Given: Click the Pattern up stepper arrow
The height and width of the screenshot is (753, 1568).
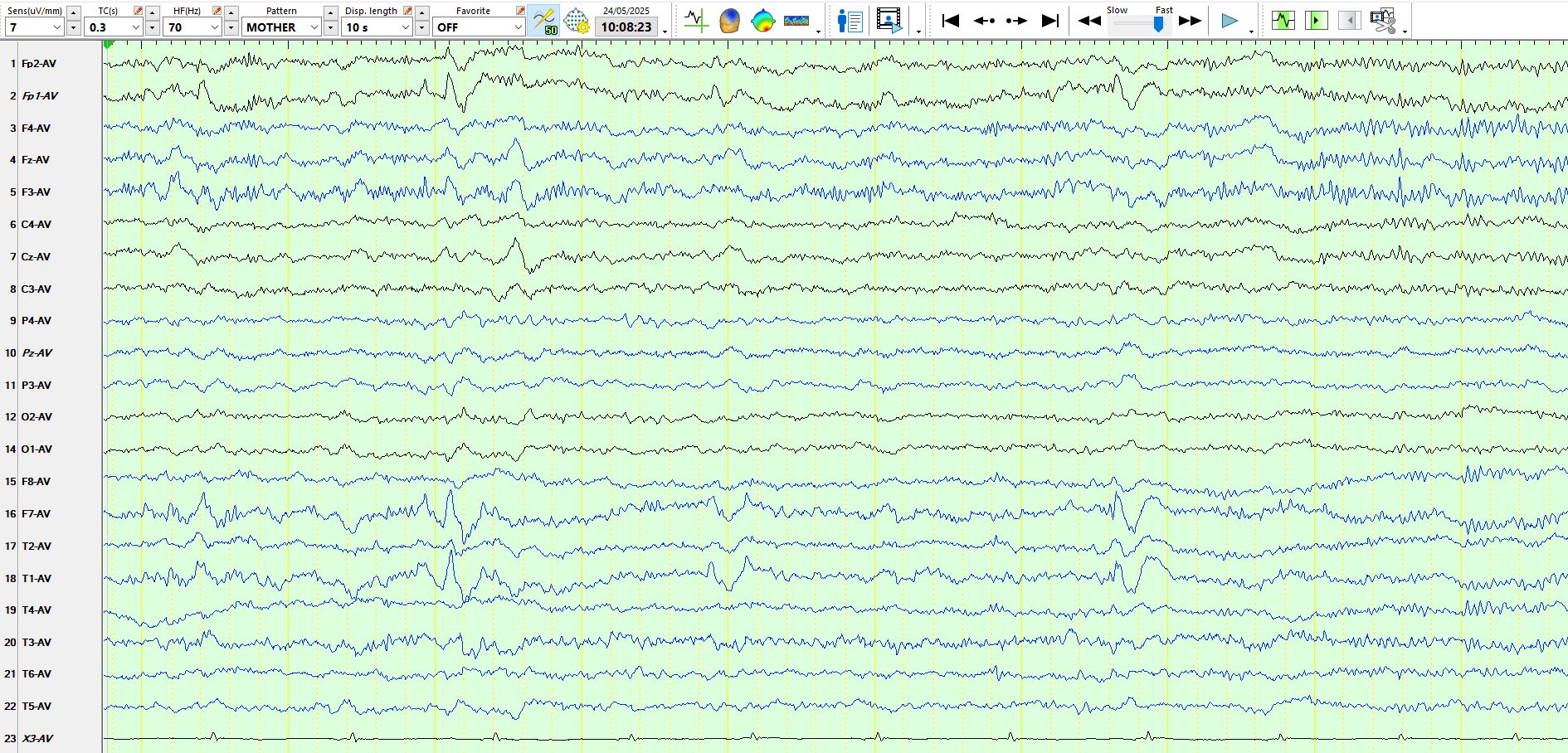Looking at the screenshot, I should 330,12.
